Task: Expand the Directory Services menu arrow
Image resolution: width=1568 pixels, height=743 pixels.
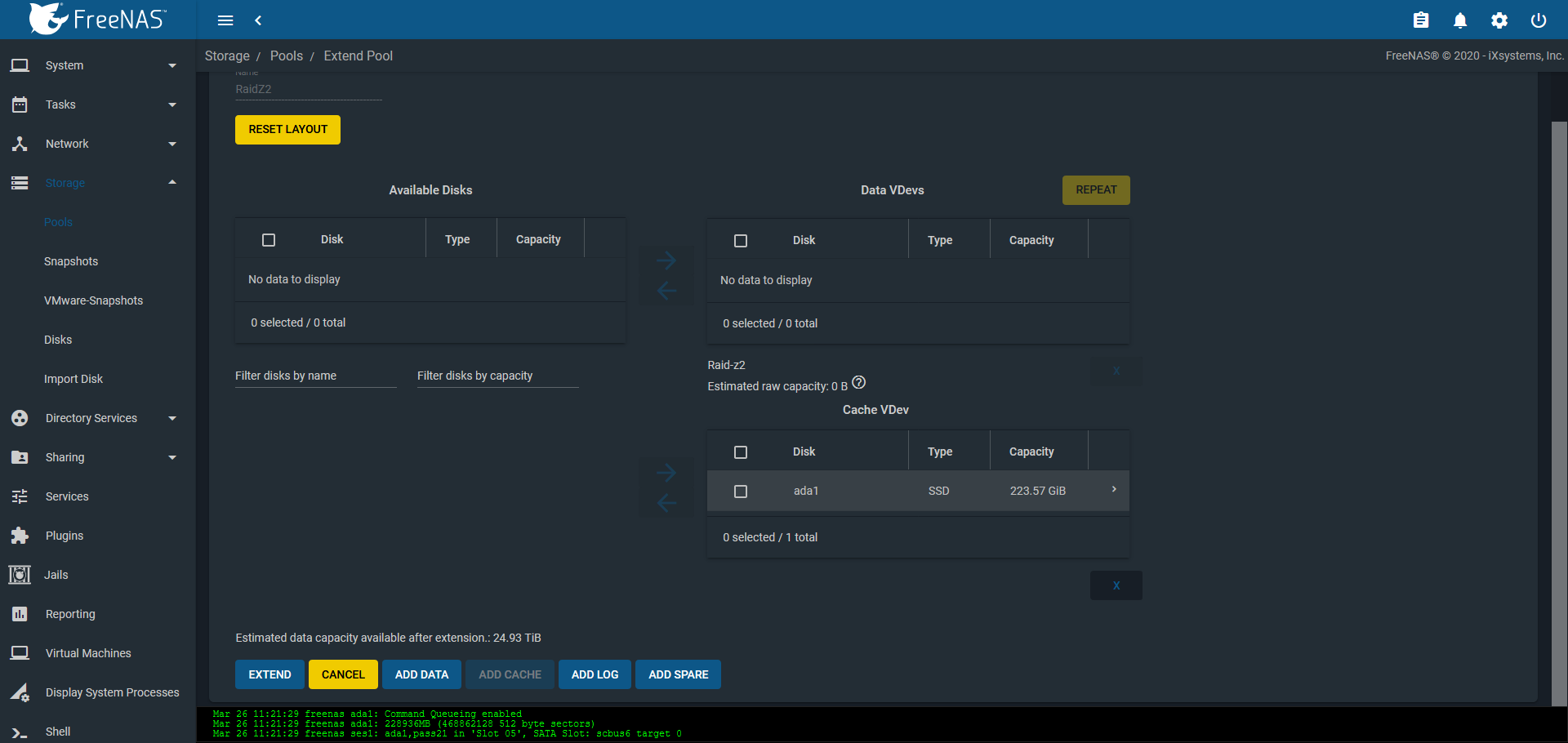Action: click(172, 418)
